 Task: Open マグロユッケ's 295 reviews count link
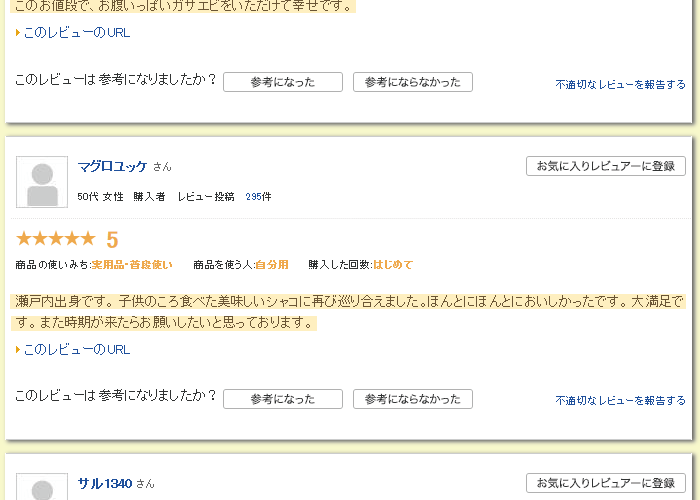click(x=258, y=197)
